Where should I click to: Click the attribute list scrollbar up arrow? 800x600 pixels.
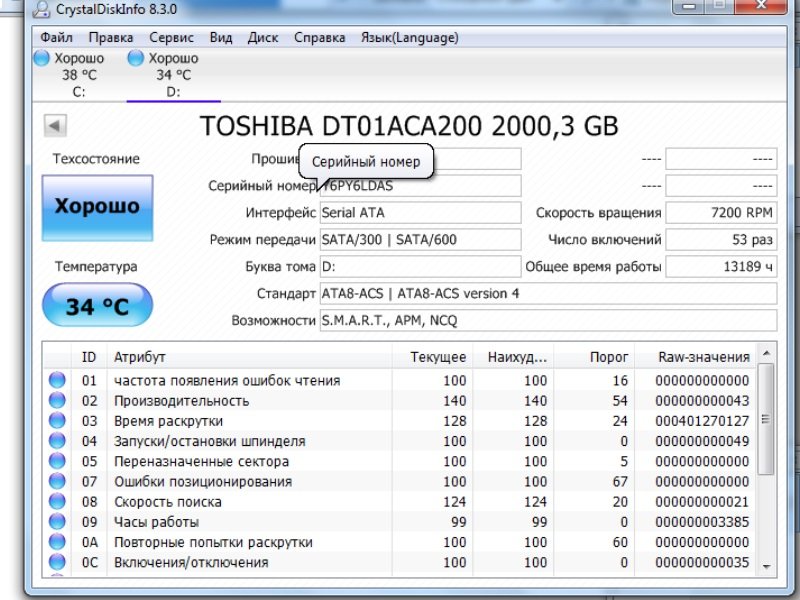766,353
